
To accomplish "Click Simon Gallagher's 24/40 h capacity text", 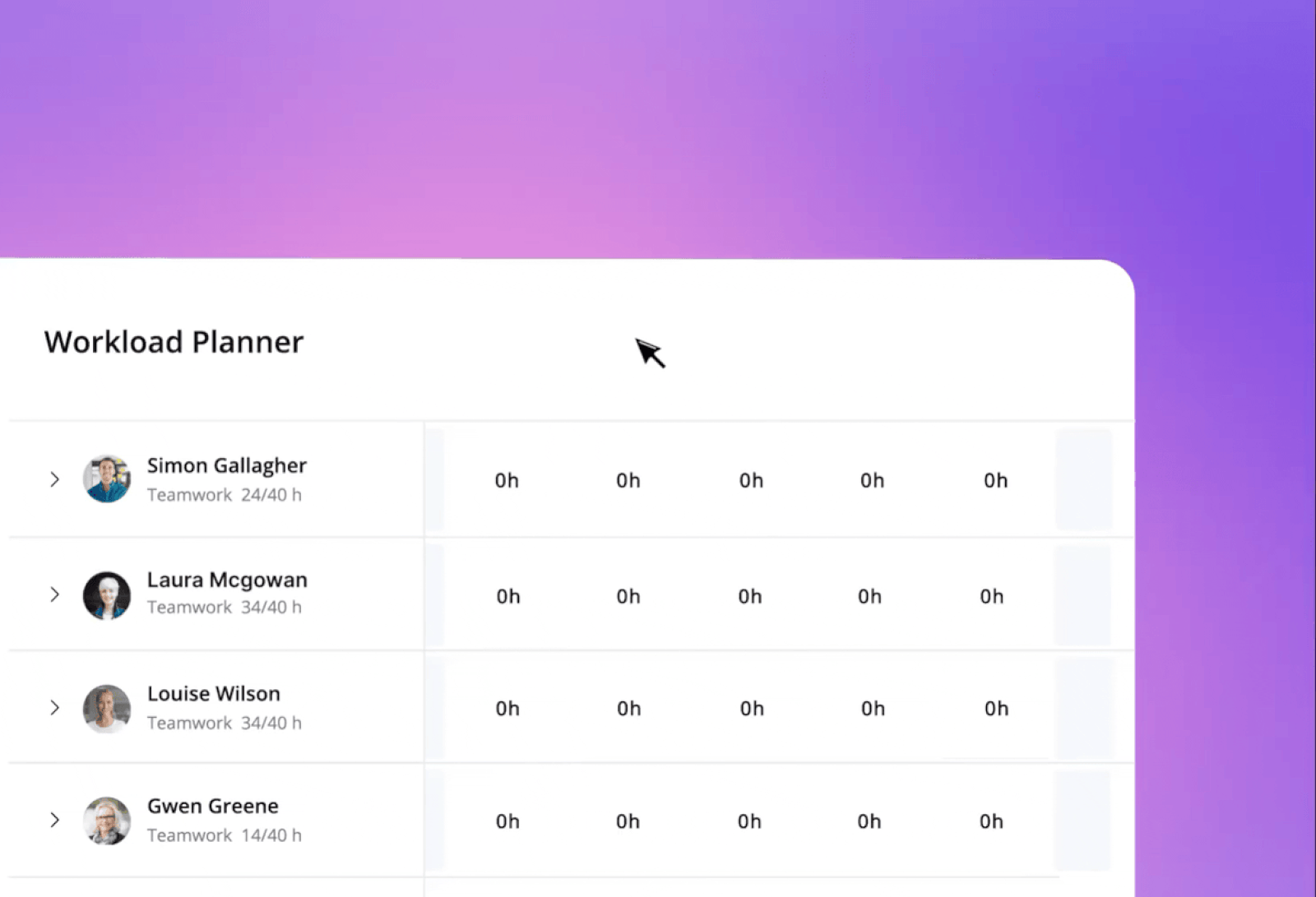I will pos(271,495).
